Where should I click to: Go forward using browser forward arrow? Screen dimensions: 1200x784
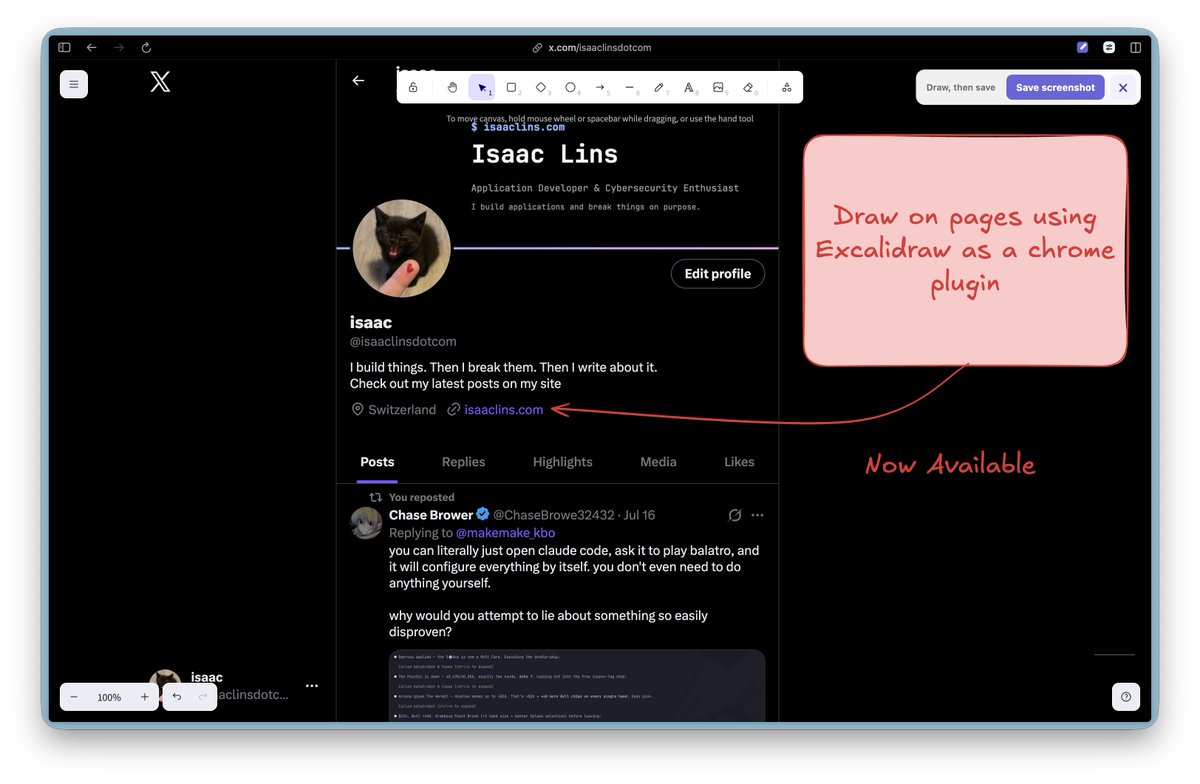119,47
